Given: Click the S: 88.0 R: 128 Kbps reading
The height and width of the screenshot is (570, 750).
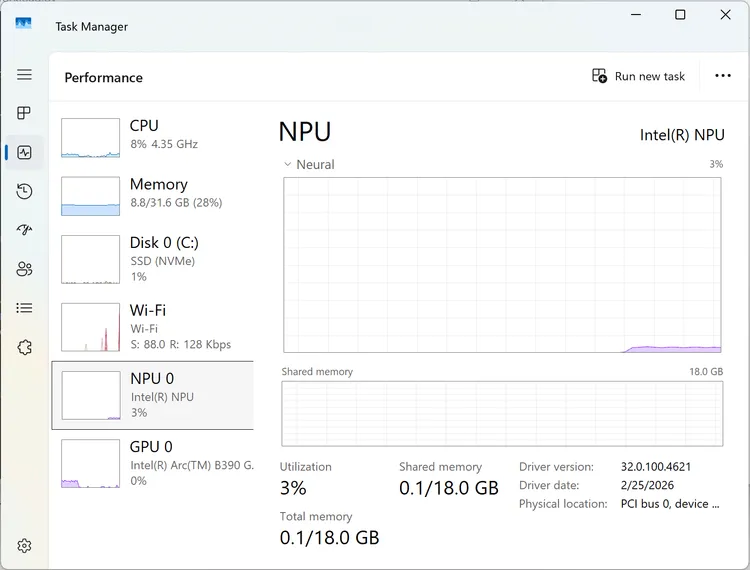Looking at the screenshot, I should click(x=181, y=344).
